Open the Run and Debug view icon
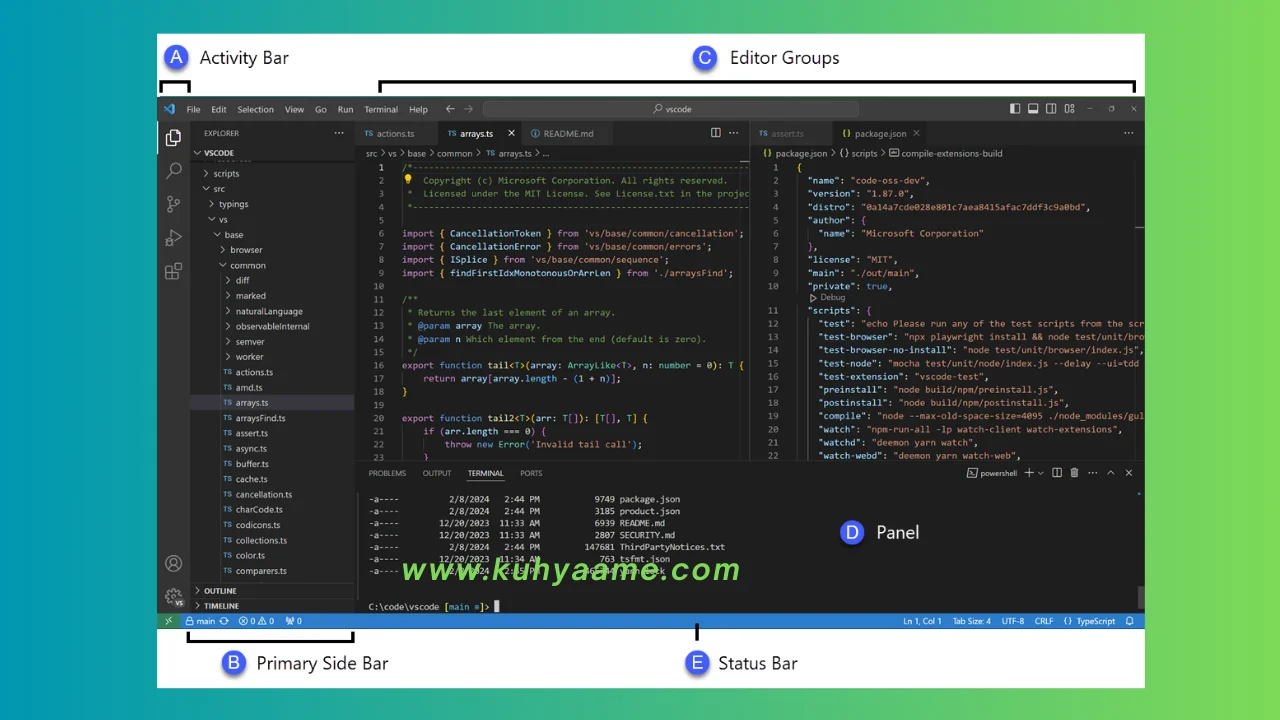Viewport: 1280px width, 720px height. tap(173, 238)
